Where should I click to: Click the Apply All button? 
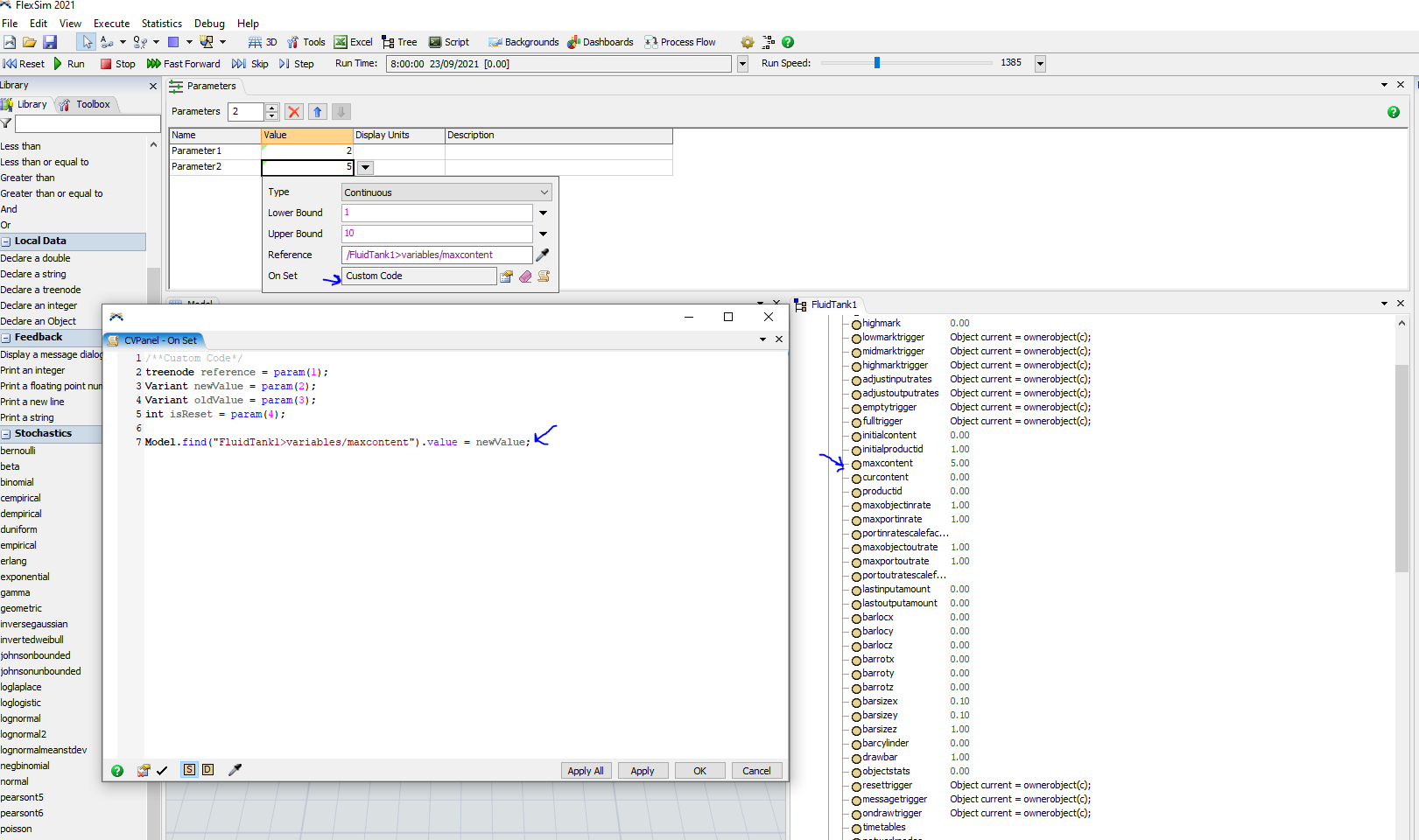585,771
